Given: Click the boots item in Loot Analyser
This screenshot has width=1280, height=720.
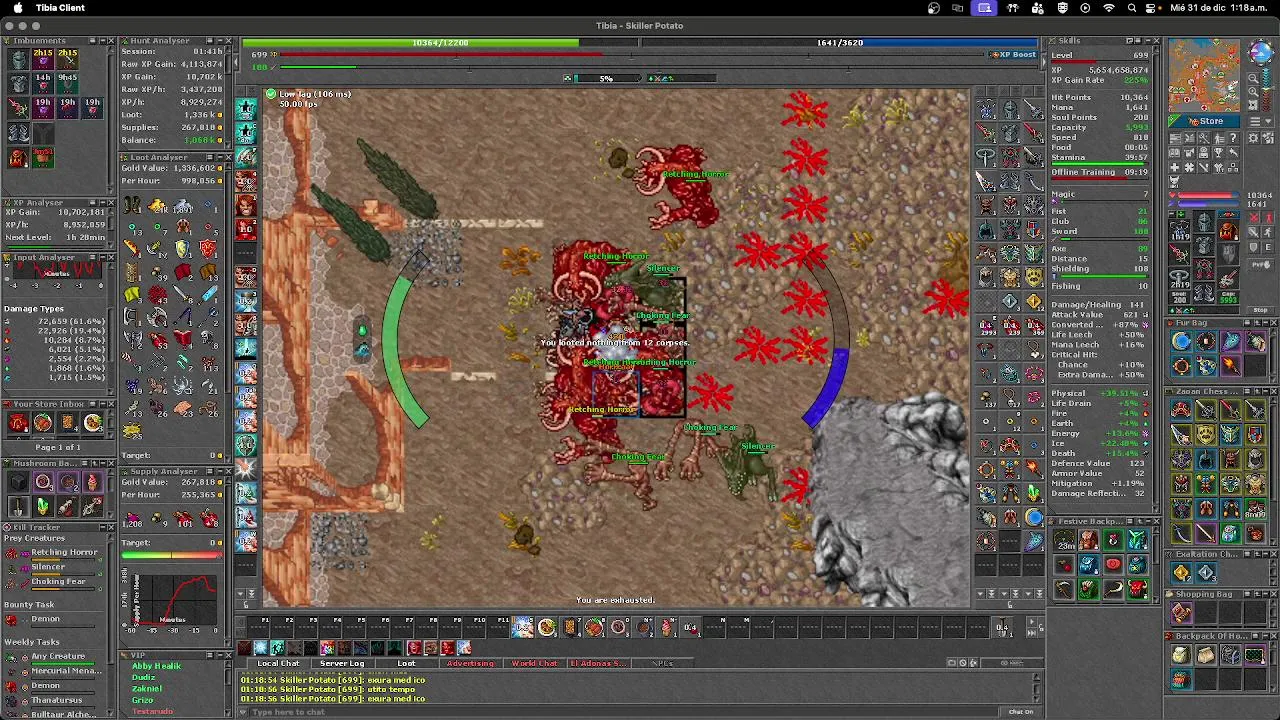Looking at the screenshot, I should click(x=132, y=206).
